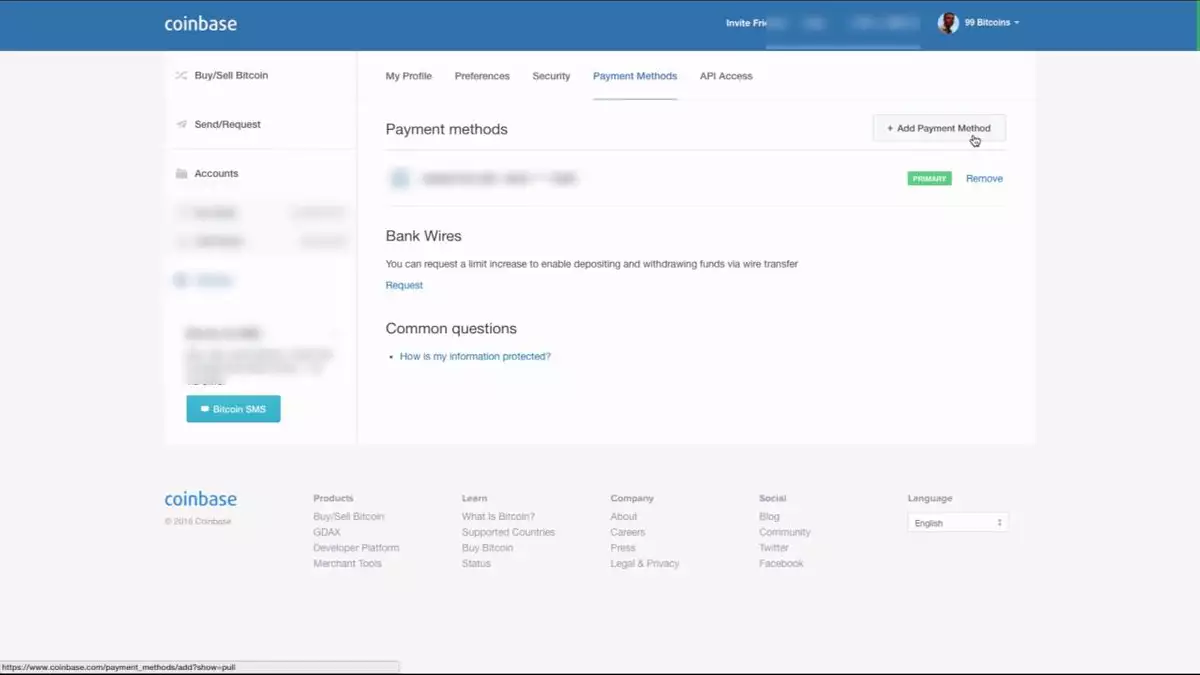Viewport: 1200px width, 675px height.
Task: Open Supported Countries footer link
Action: [x=508, y=532]
